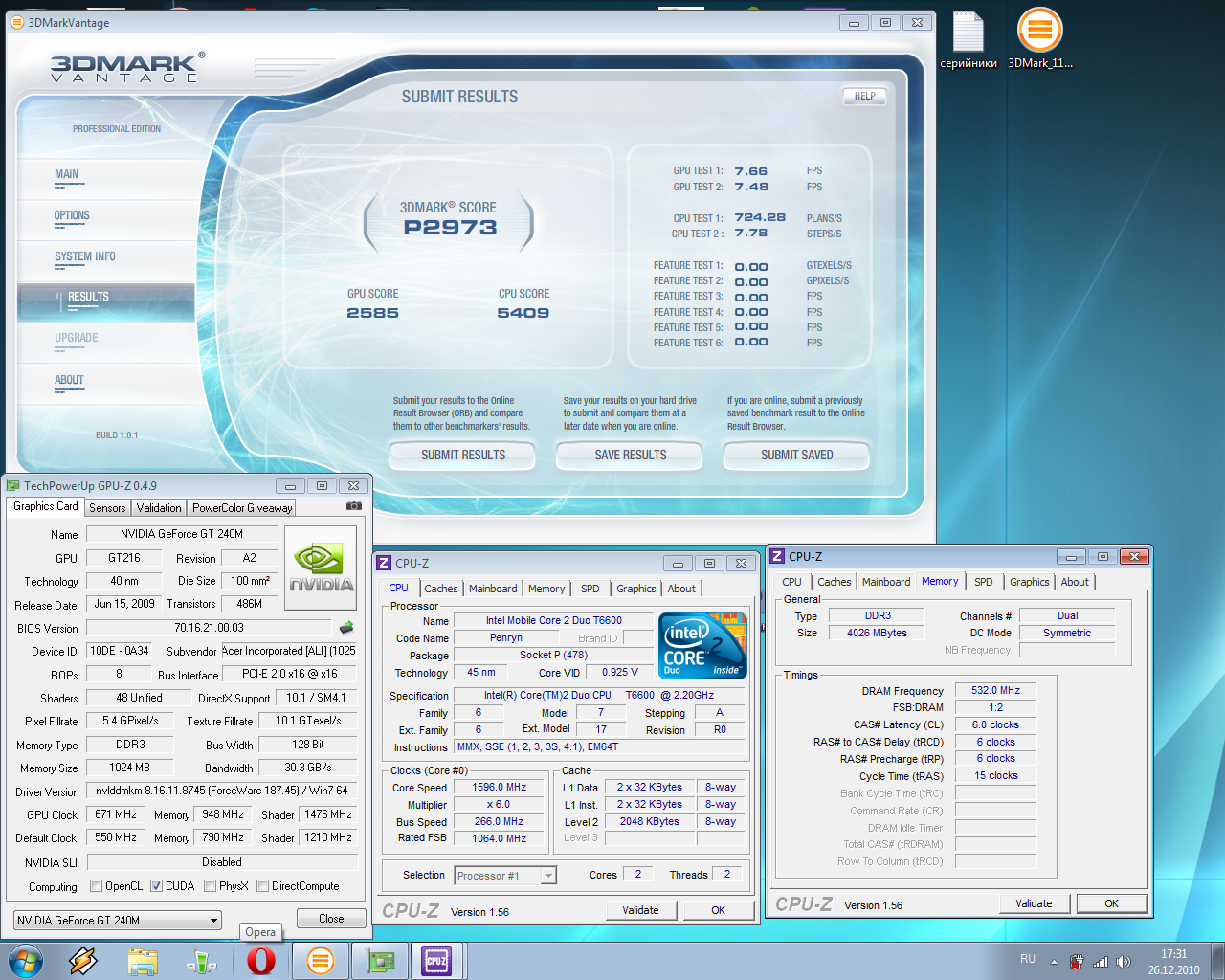Switch to Sensors tab in GPU-Z

click(107, 508)
